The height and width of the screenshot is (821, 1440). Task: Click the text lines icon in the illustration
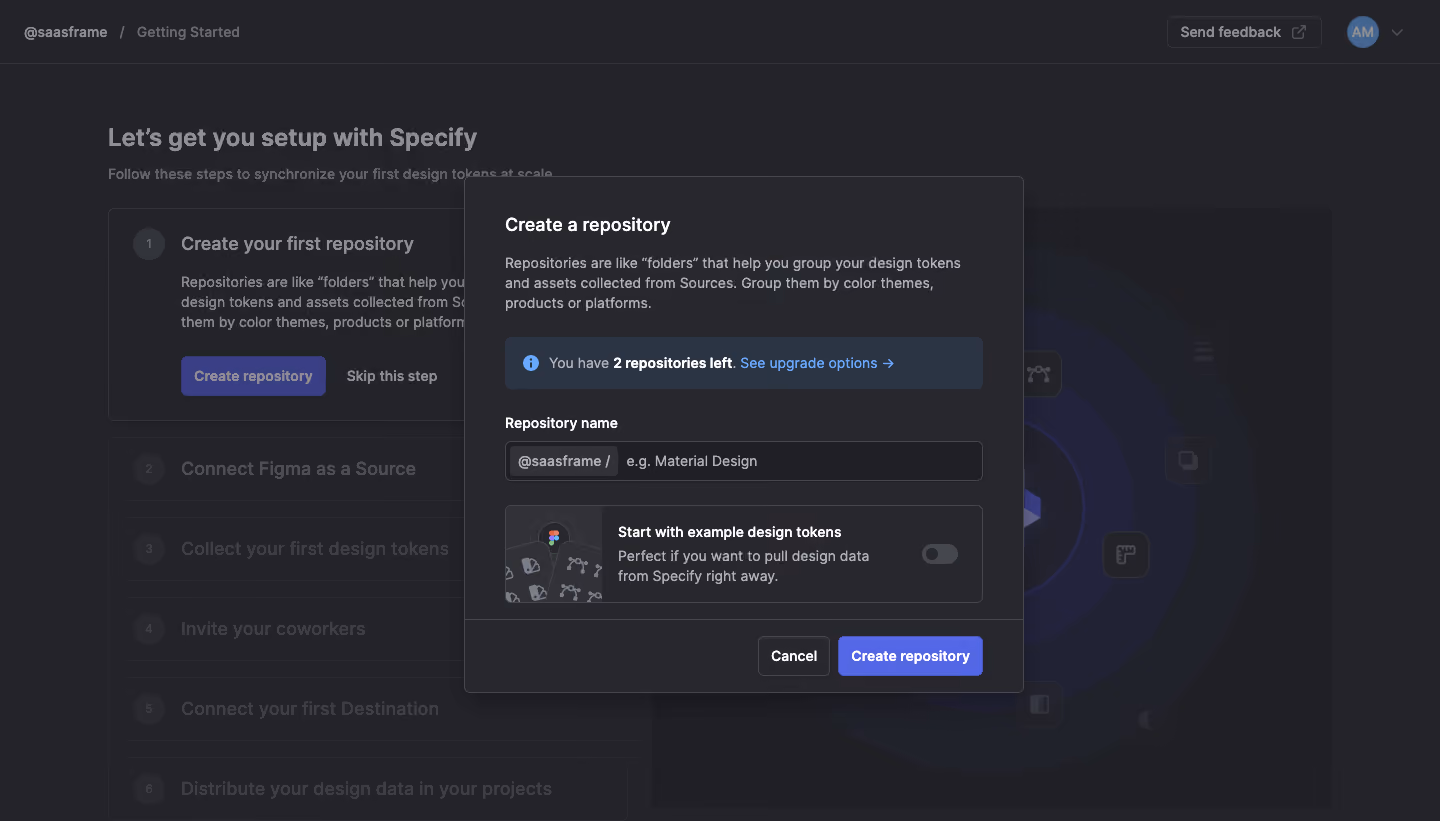tap(1203, 351)
